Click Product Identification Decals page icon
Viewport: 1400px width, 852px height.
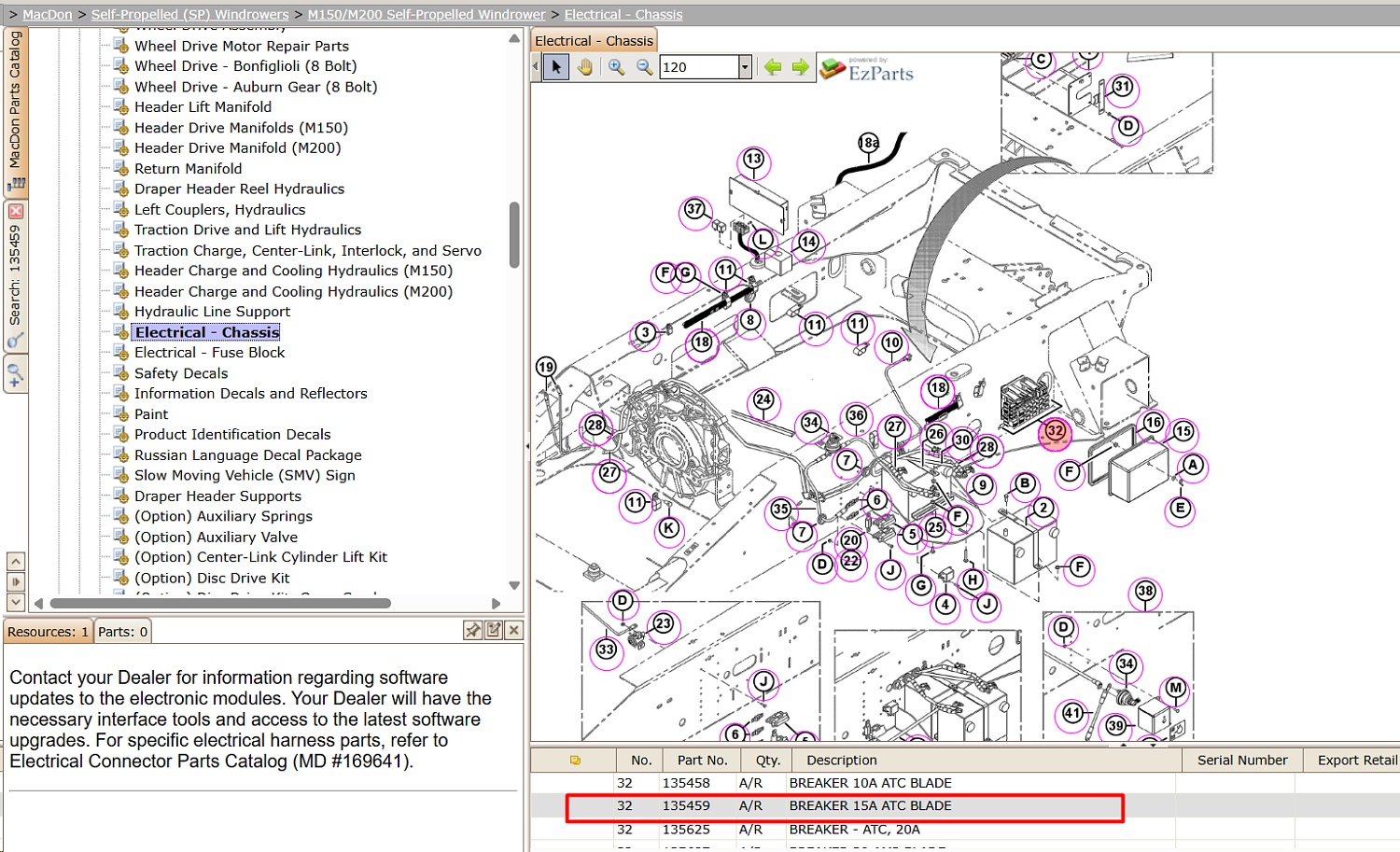[121, 434]
